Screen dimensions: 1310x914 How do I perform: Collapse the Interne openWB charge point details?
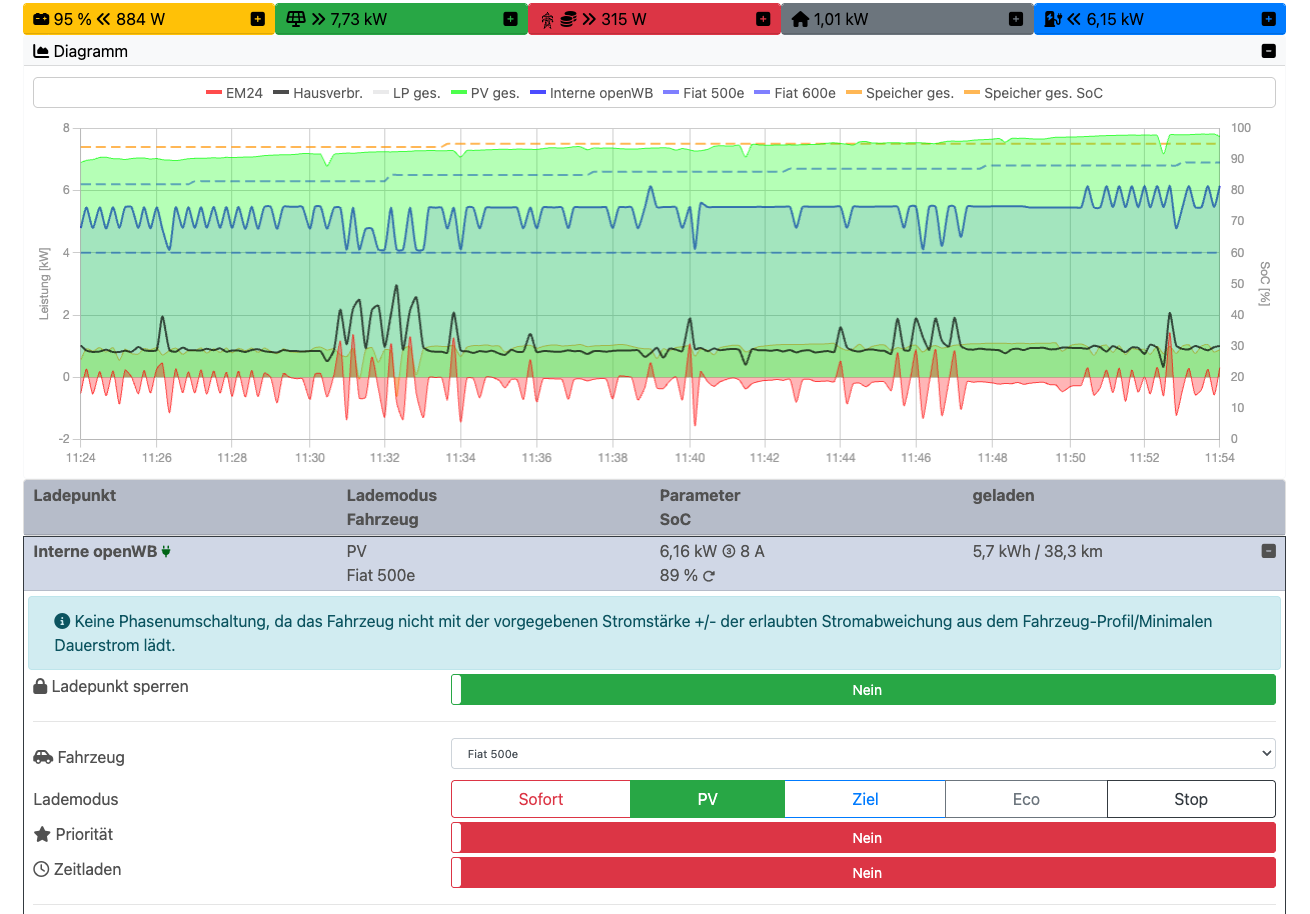1268,551
